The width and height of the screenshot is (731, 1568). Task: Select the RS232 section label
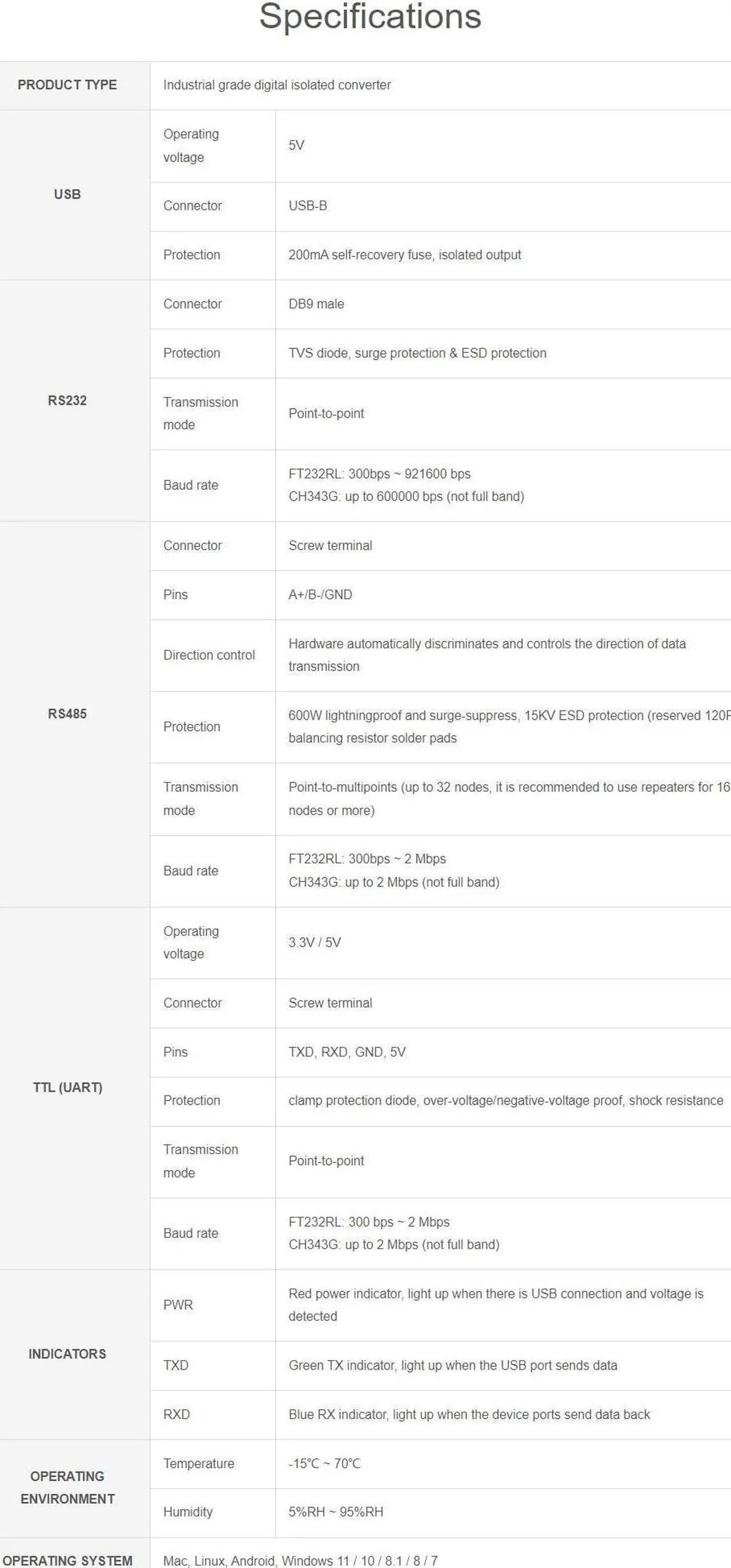coord(67,400)
